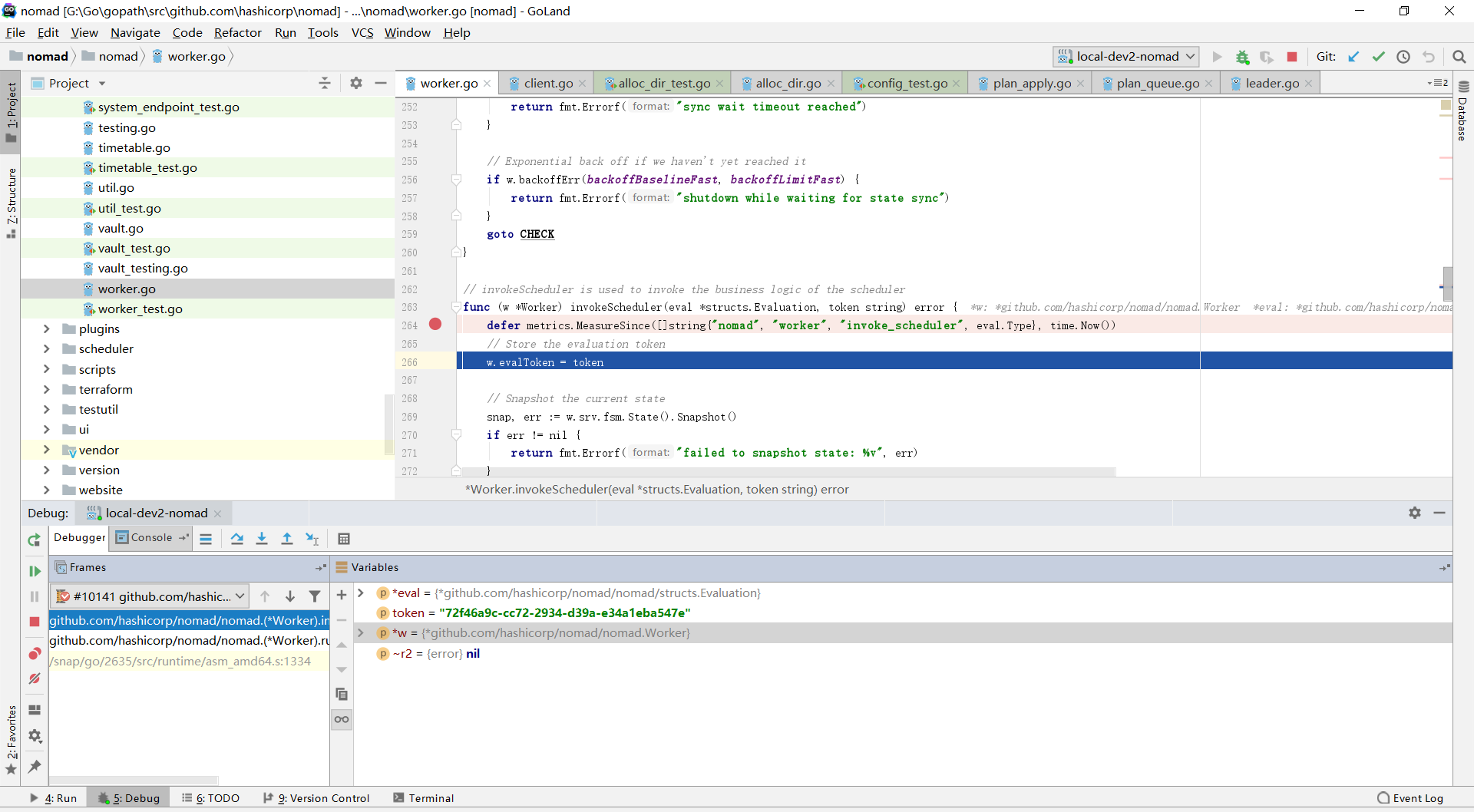
Task: Click Step Over debugger icon
Action: coord(237,539)
